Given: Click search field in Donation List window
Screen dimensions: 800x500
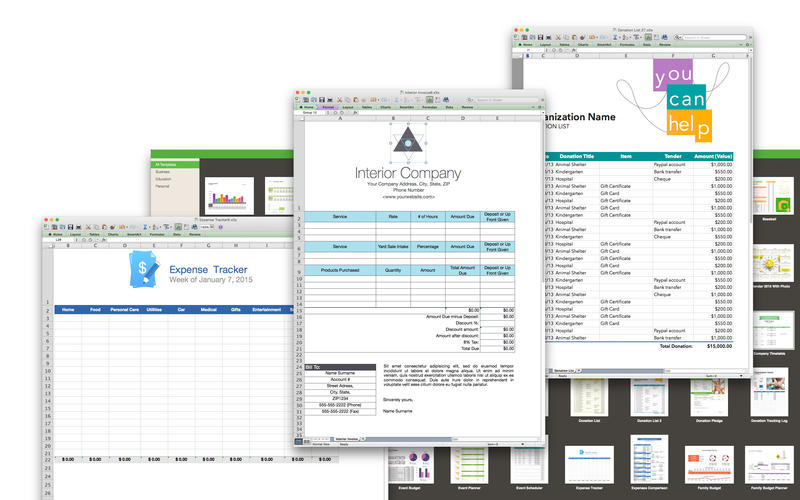Looking at the screenshot, I should click(714, 37).
